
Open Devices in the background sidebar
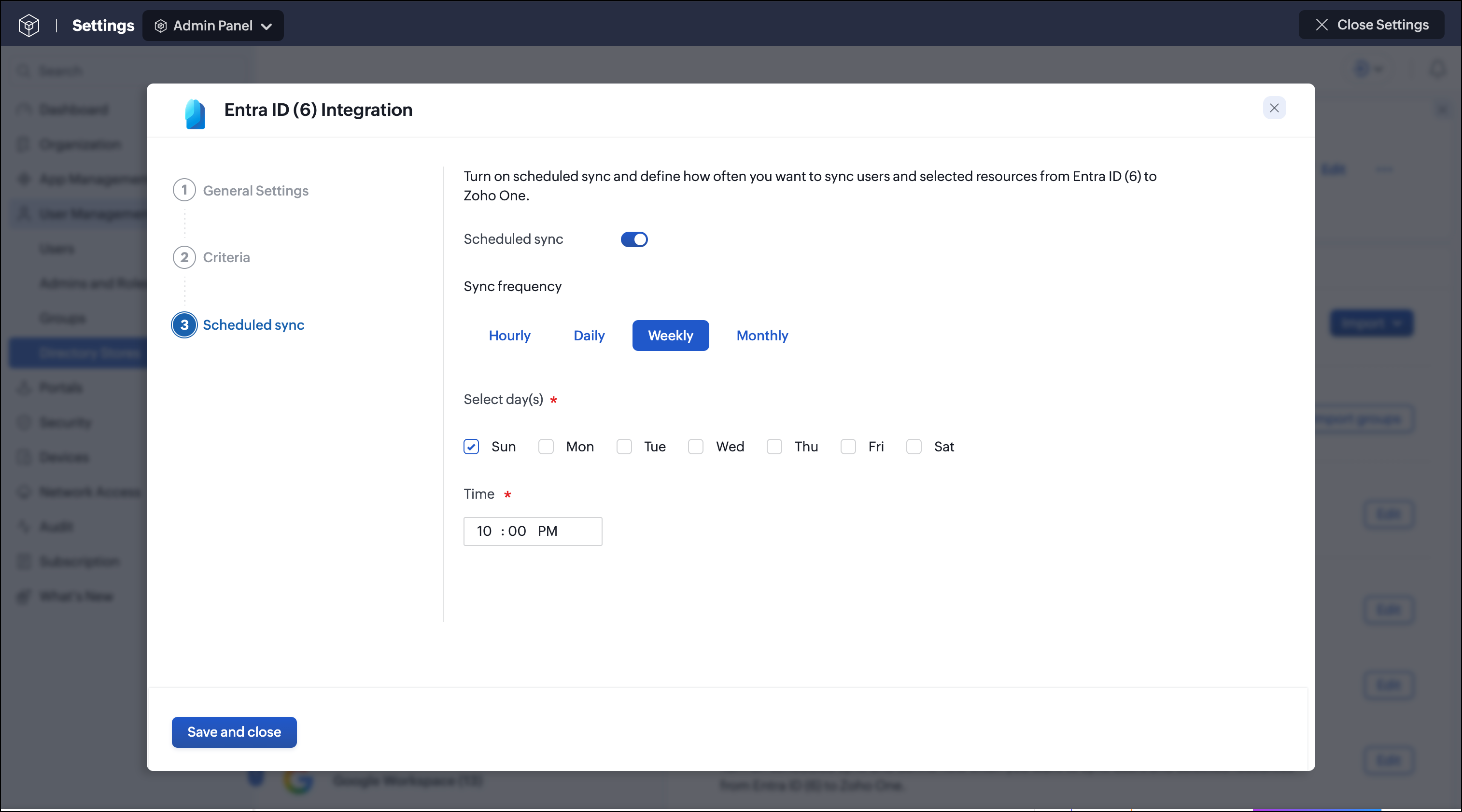click(64, 457)
